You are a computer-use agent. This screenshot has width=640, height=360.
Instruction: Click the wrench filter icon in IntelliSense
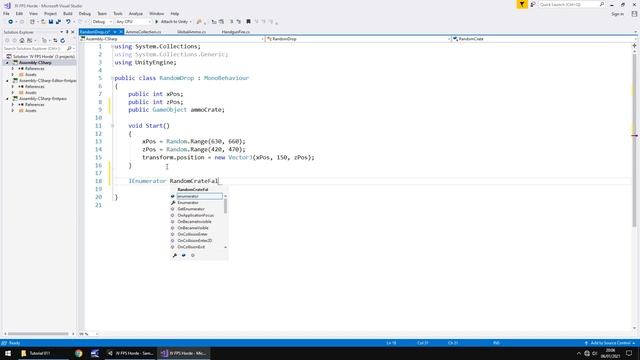pyautogui.click(x=175, y=256)
